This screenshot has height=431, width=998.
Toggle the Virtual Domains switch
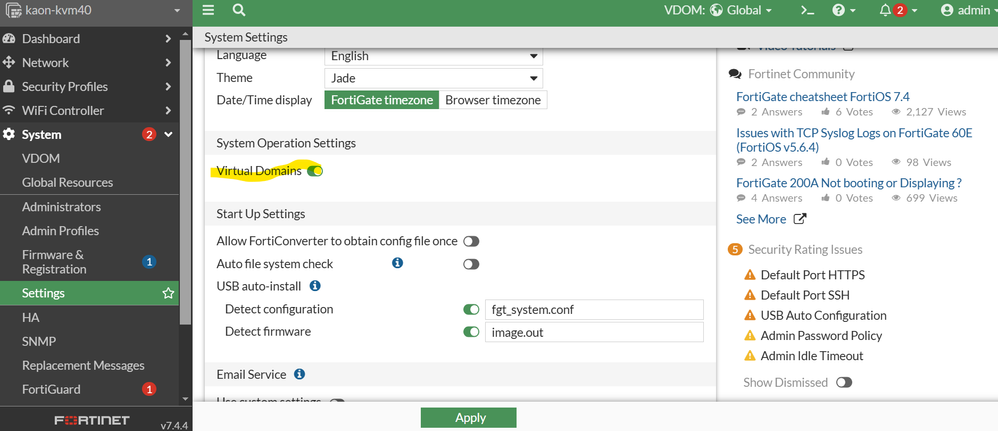tap(315, 171)
